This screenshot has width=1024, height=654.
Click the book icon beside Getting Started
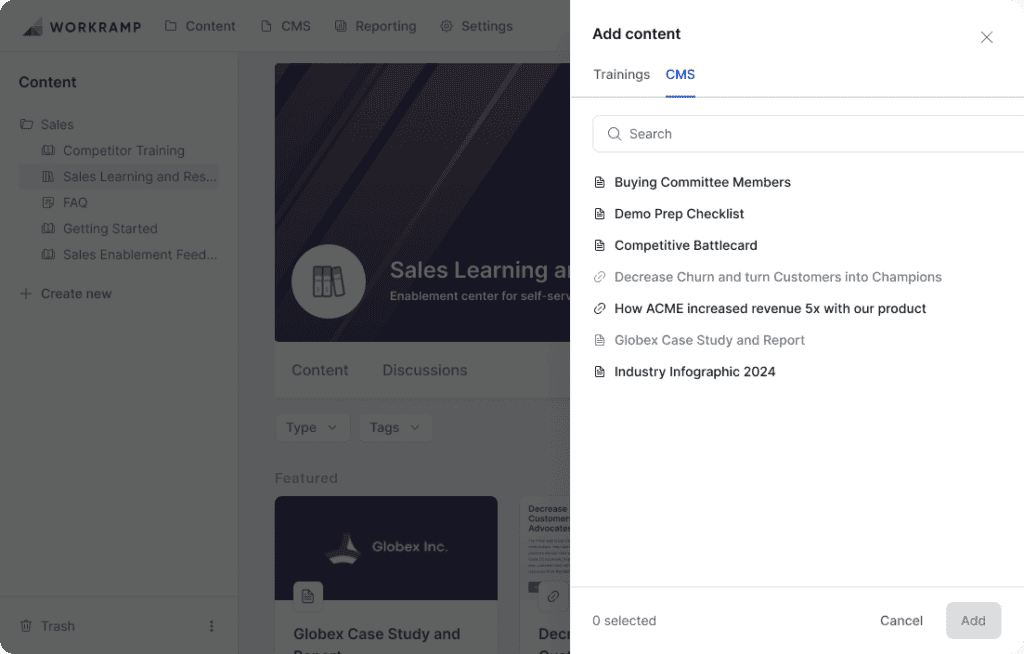point(48,229)
